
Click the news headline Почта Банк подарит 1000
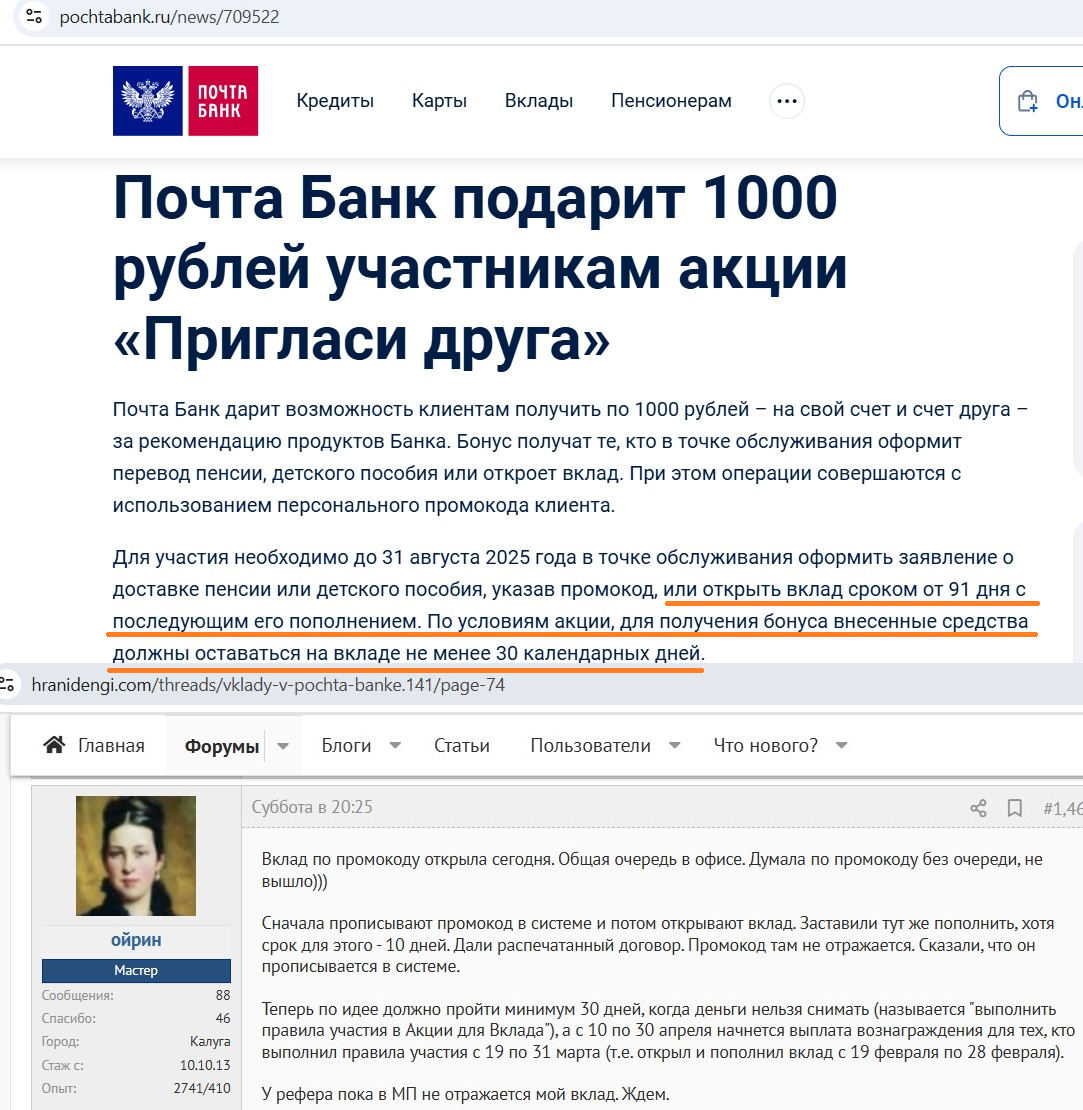(480, 269)
